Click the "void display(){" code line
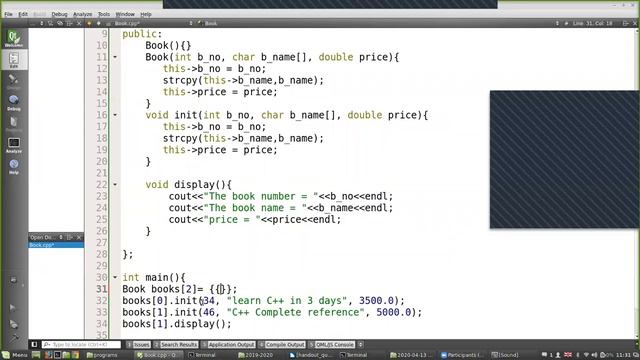 tap(189, 184)
